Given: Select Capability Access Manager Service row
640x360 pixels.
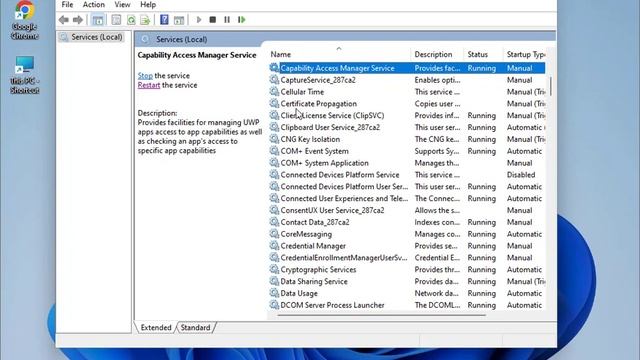Looking at the screenshot, I should coord(407,68).
